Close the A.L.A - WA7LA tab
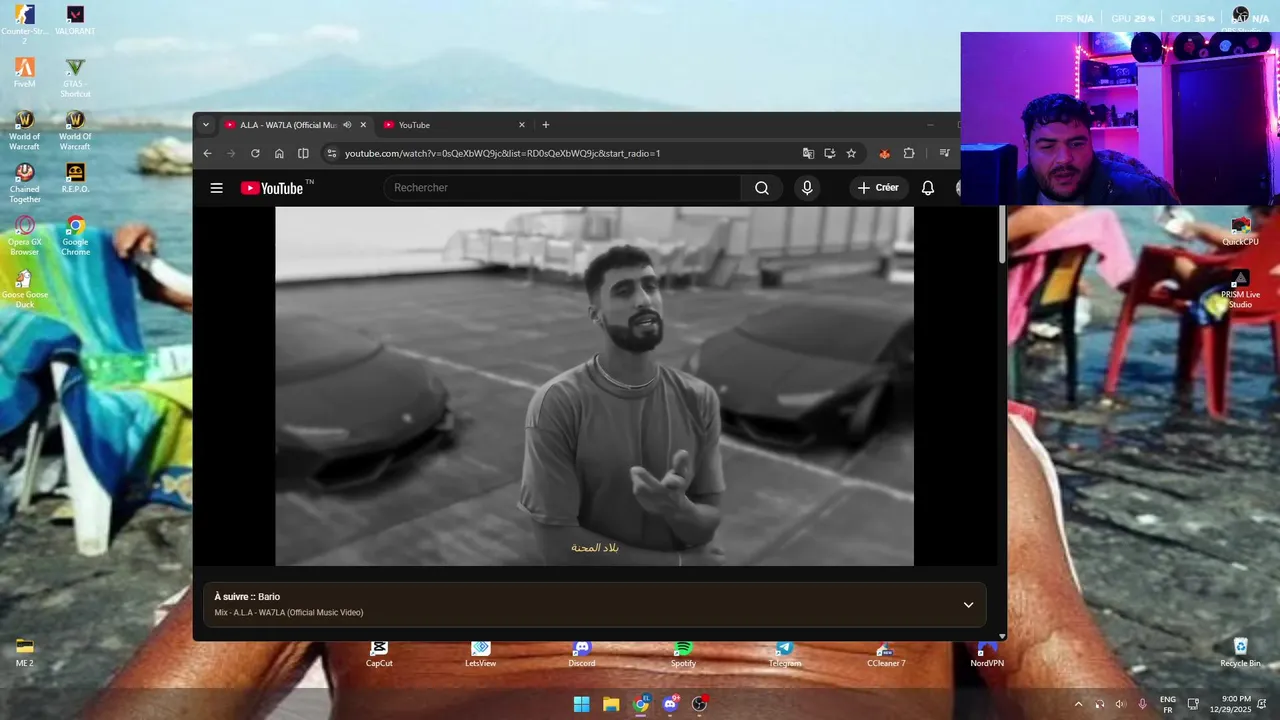Viewport: 1280px width, 720px height. coord(363,125)
